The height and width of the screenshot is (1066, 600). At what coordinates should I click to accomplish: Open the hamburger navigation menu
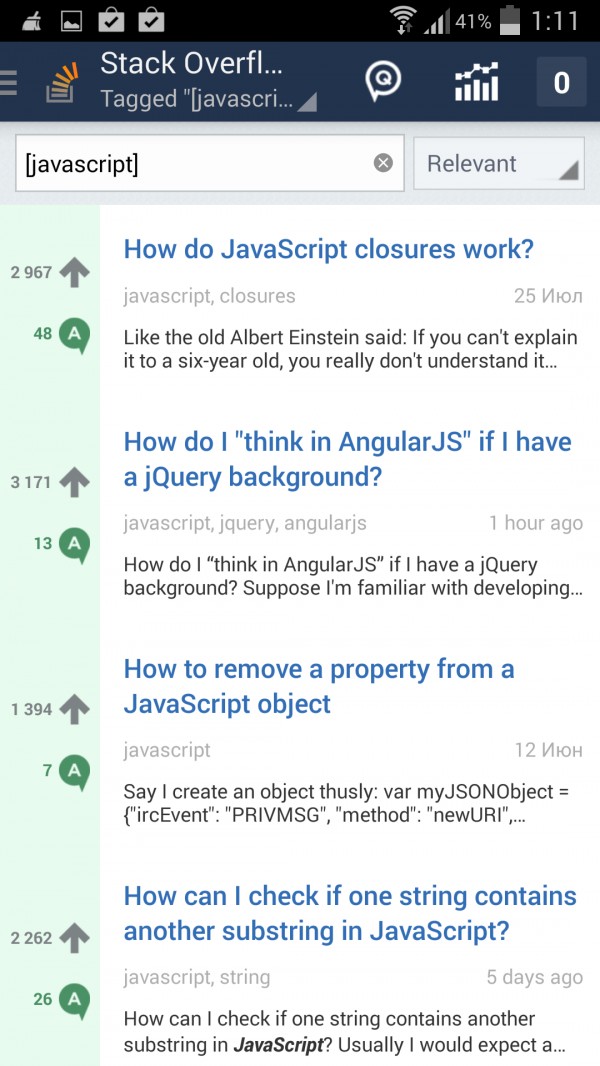click(9, 82)
